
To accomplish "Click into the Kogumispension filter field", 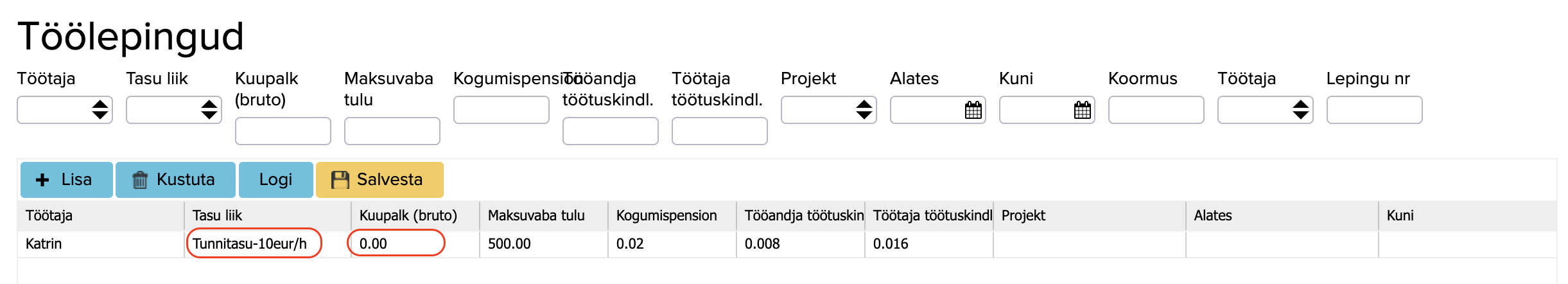I will tap(501, 110).
